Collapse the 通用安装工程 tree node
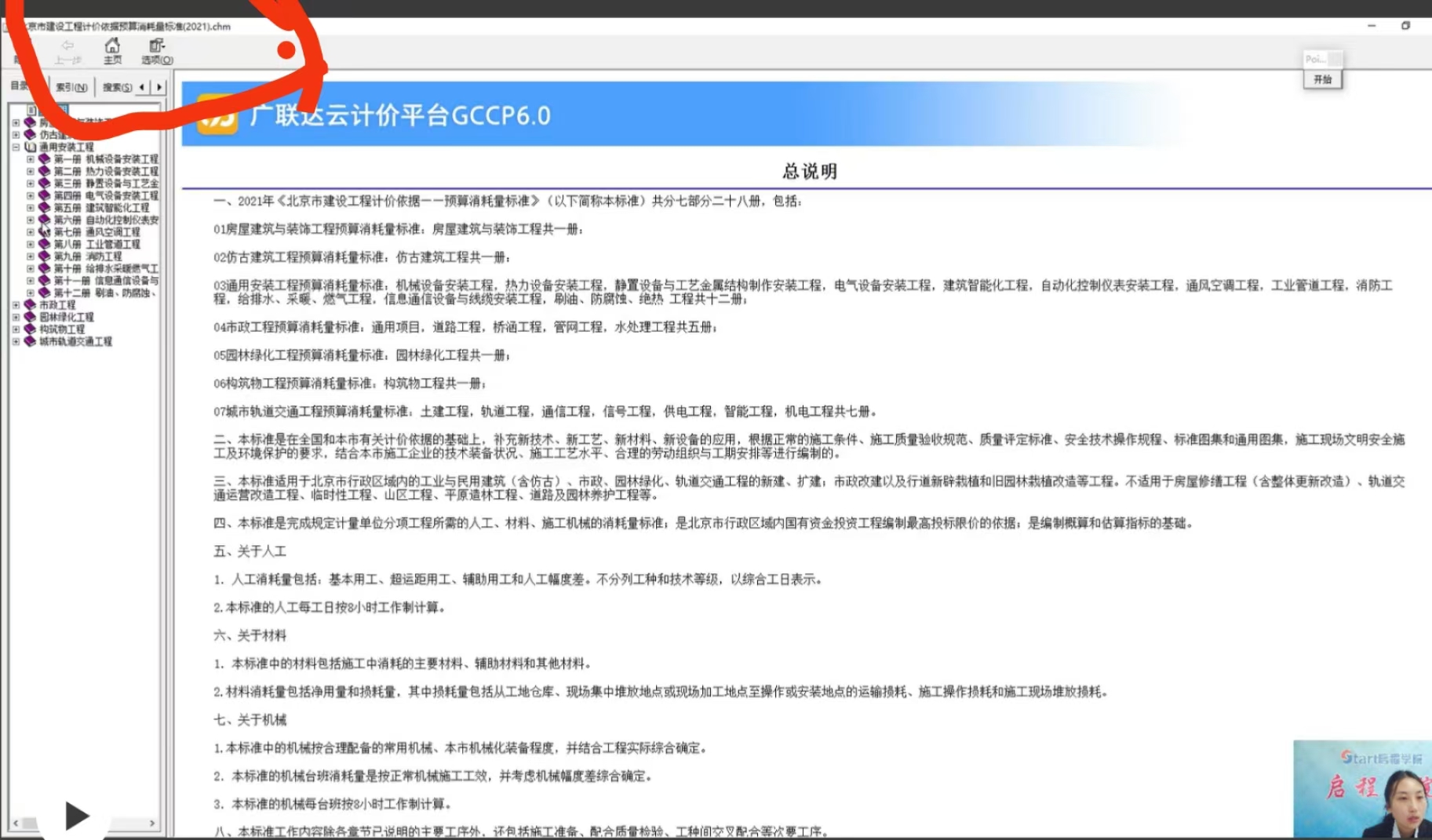The height and width of the screenshot is (840, 1432). pos(16,147)
